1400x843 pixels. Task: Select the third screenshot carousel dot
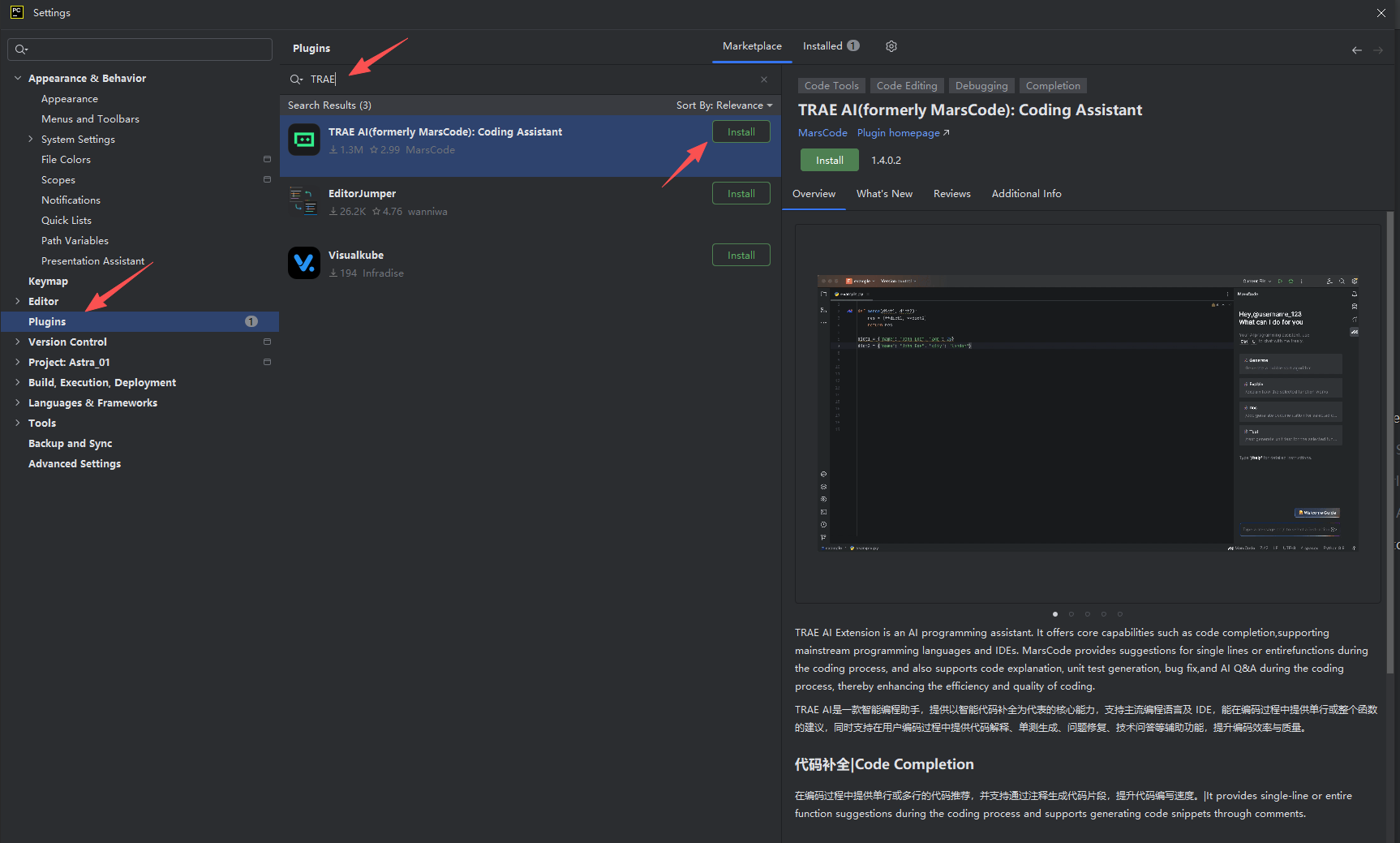pyautogui.click(x=1088, y=614)
